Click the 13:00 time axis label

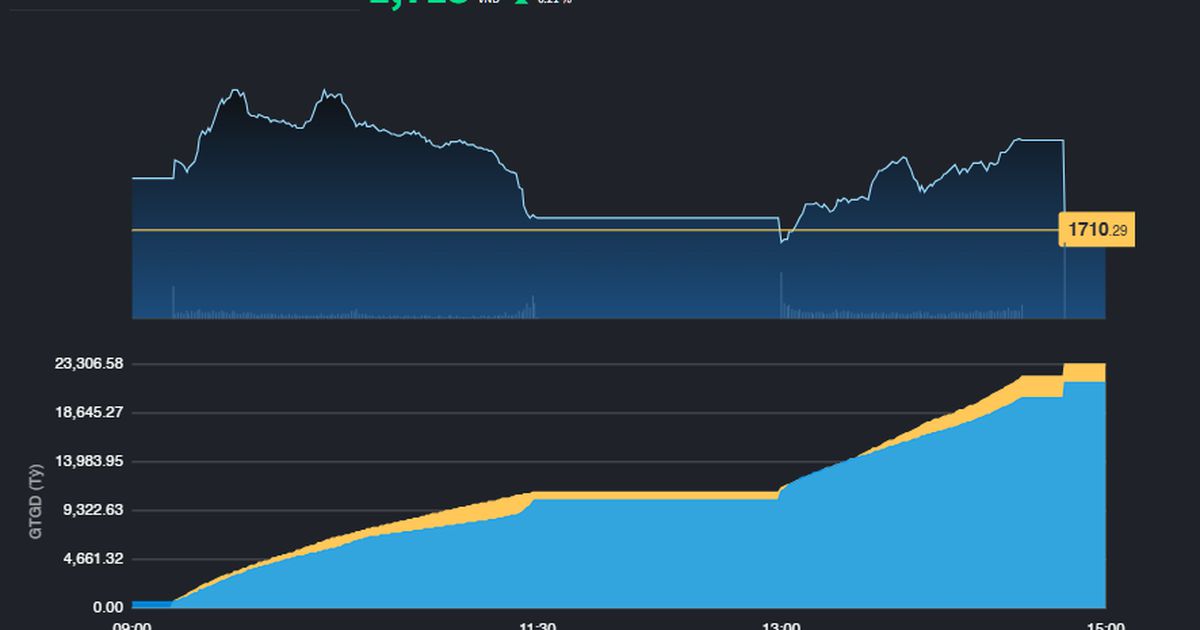(781, 624)
